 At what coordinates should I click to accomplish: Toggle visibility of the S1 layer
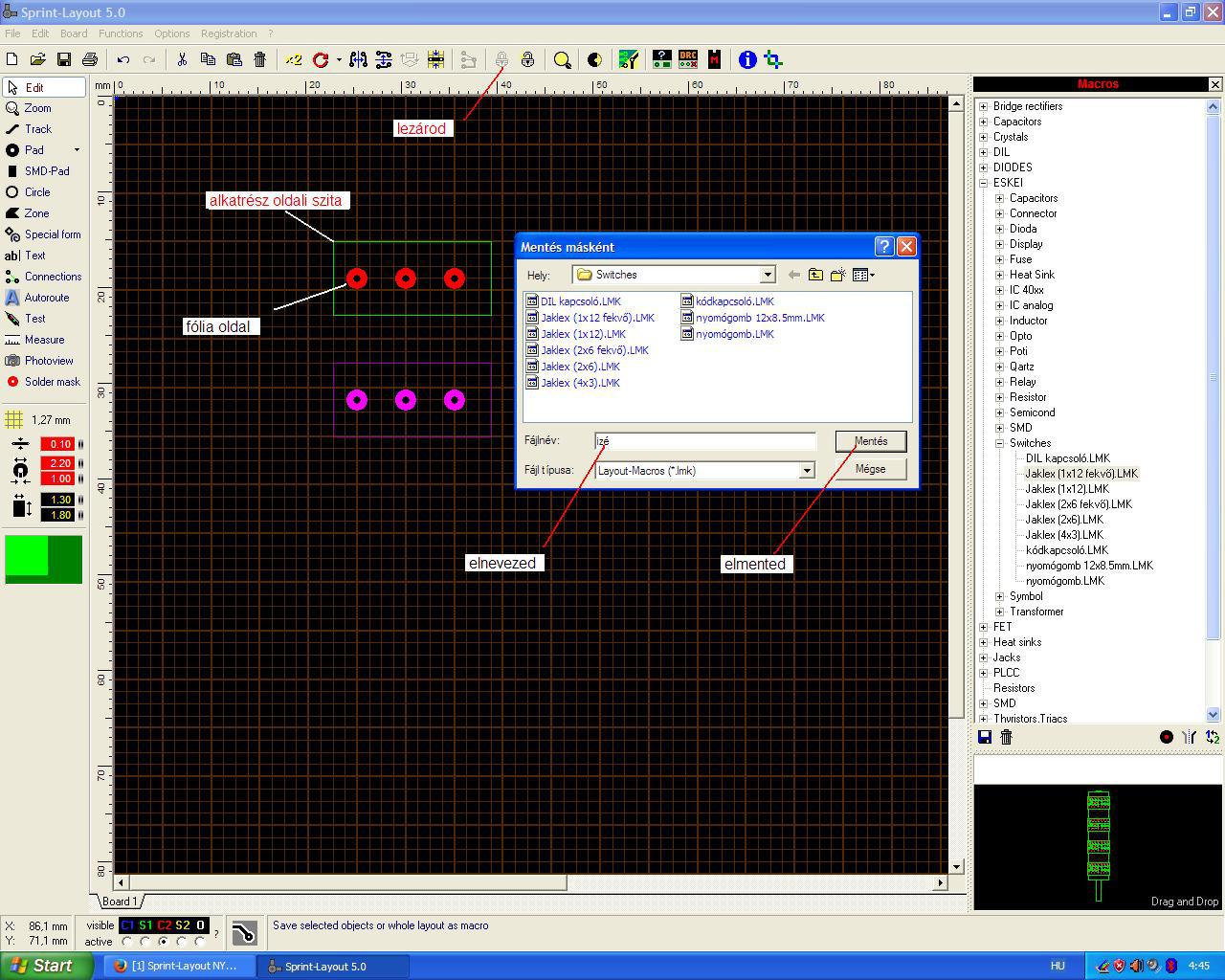(x=145, y=925)
